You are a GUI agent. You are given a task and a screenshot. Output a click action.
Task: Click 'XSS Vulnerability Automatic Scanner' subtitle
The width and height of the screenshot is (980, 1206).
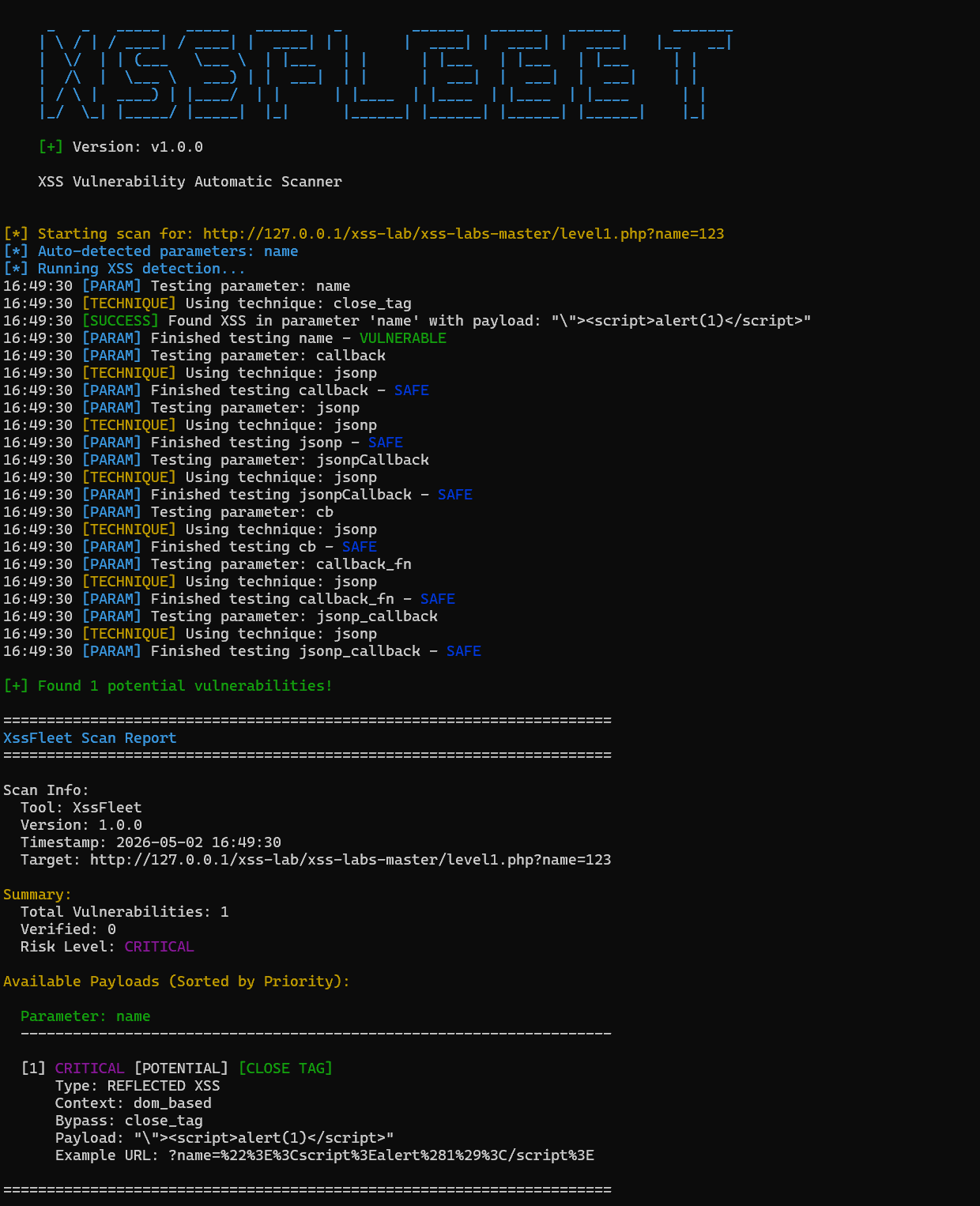pyautogui.click(x=190, y=182)
